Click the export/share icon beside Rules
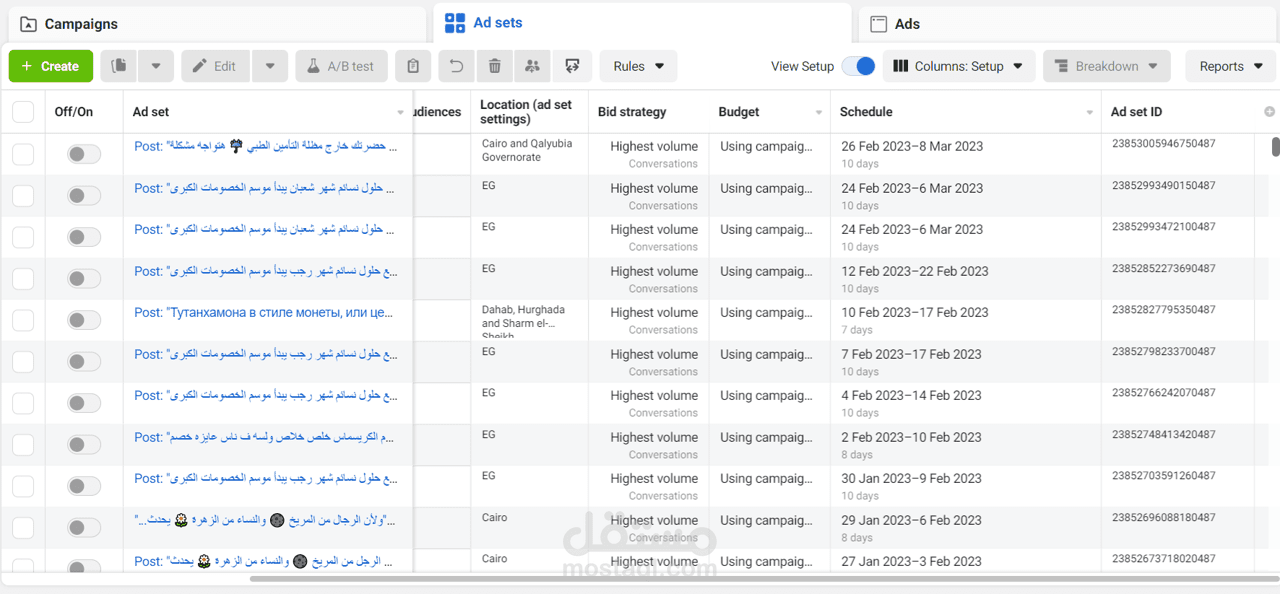The width and height of the screenshot is (1280, 594). pos(572,66)
